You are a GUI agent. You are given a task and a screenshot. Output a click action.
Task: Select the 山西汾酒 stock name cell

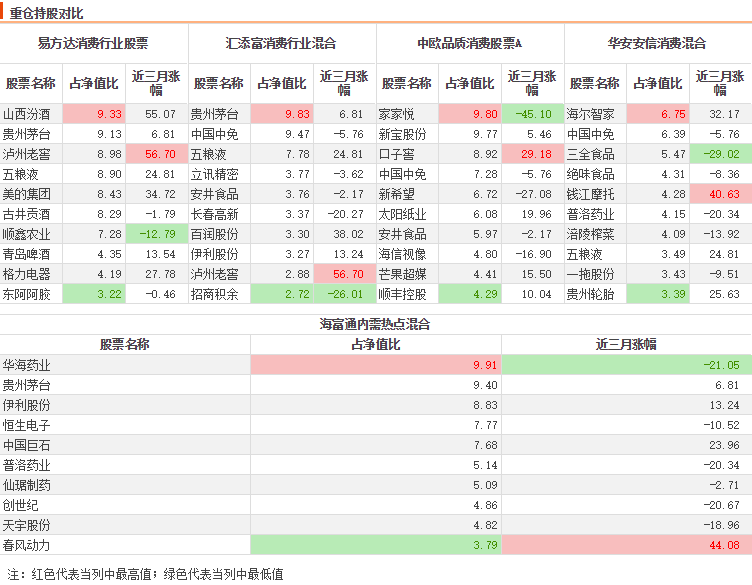point(26,114)
